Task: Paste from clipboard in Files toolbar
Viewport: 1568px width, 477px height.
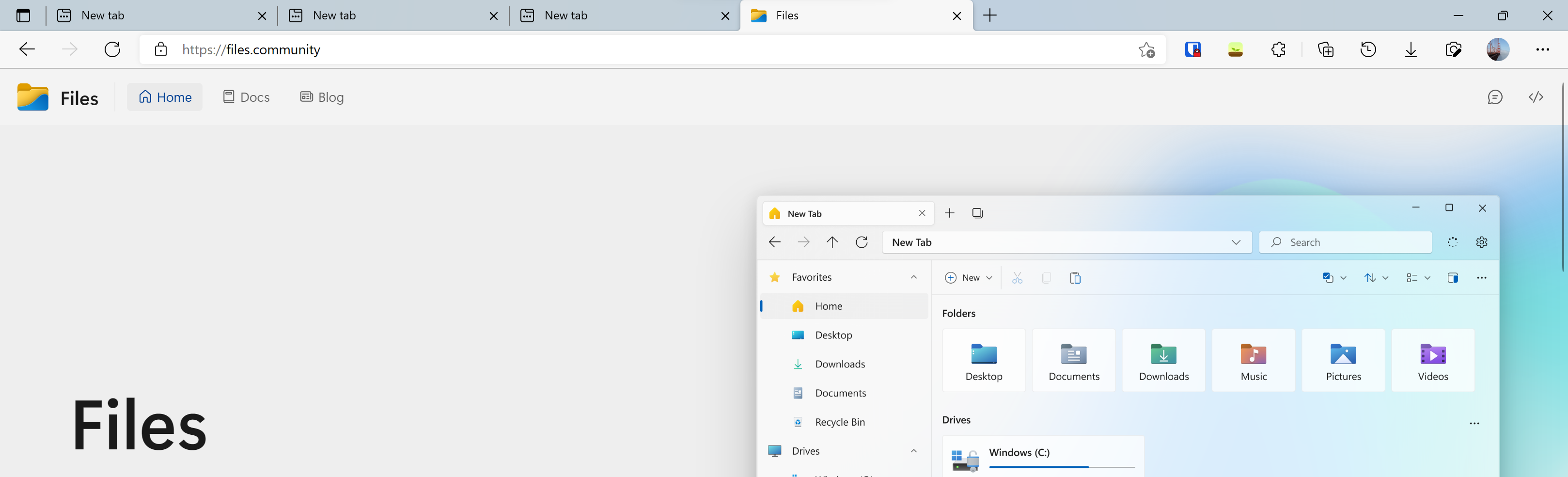Action: point(1076,277)
